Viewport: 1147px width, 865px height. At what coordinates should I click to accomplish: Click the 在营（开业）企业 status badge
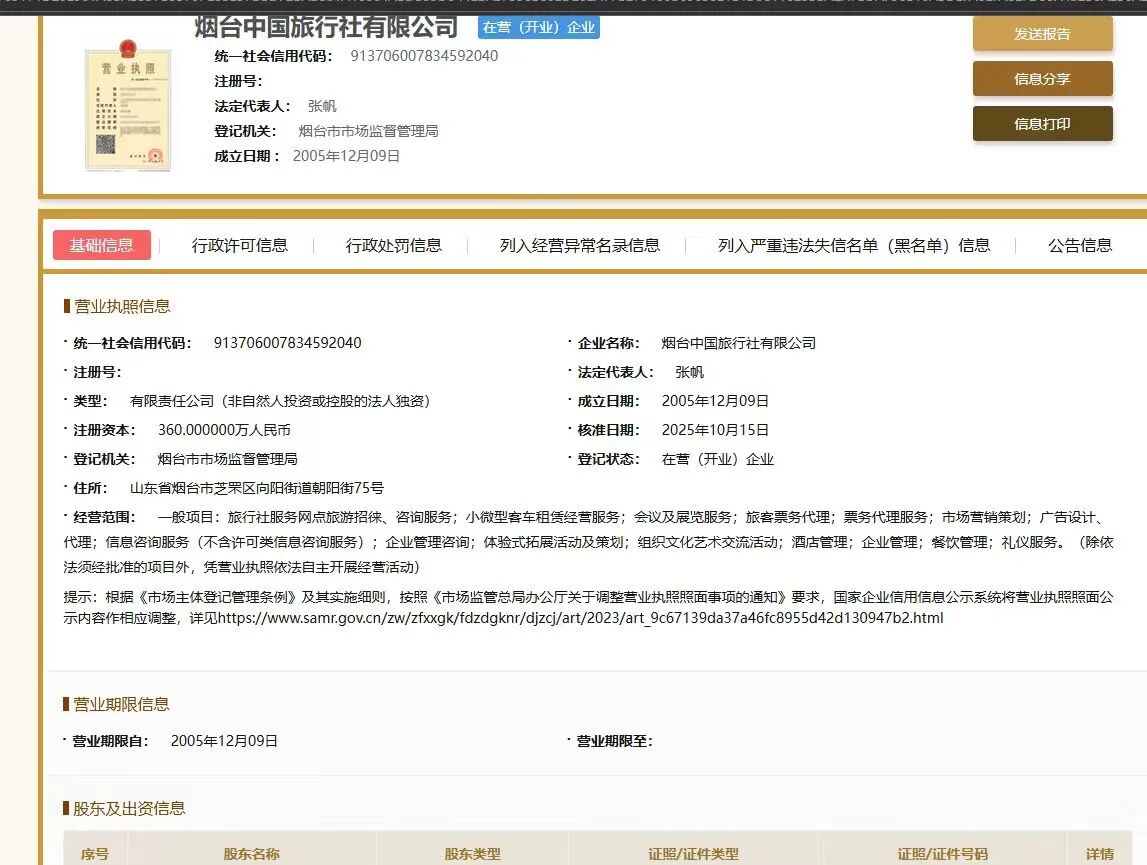click(538, 28)
